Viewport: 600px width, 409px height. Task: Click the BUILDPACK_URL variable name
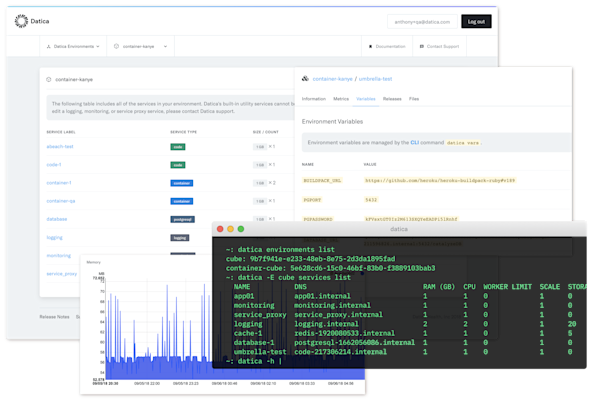(x=322, y=181)
